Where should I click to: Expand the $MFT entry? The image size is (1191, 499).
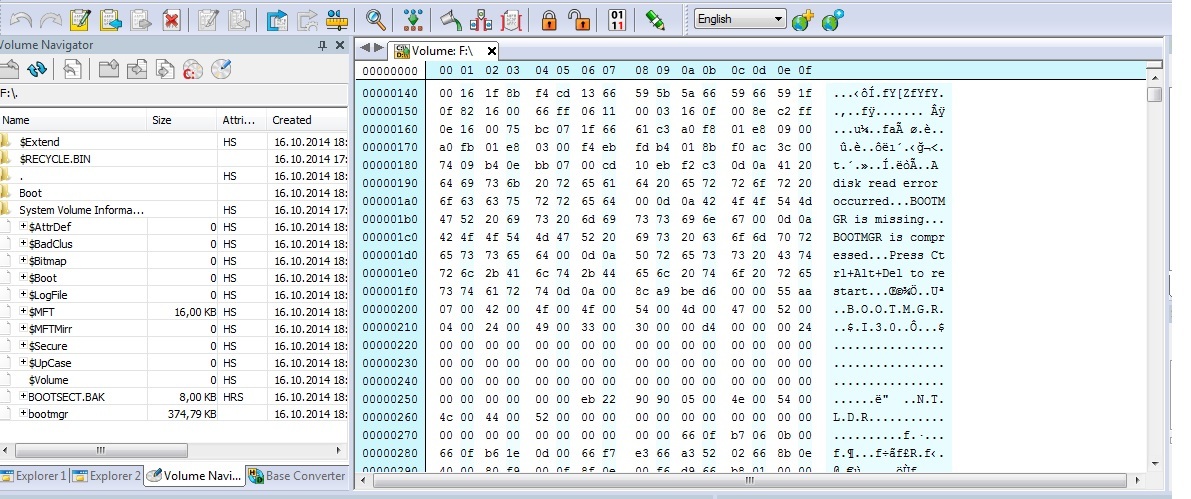tap(24, 311)
